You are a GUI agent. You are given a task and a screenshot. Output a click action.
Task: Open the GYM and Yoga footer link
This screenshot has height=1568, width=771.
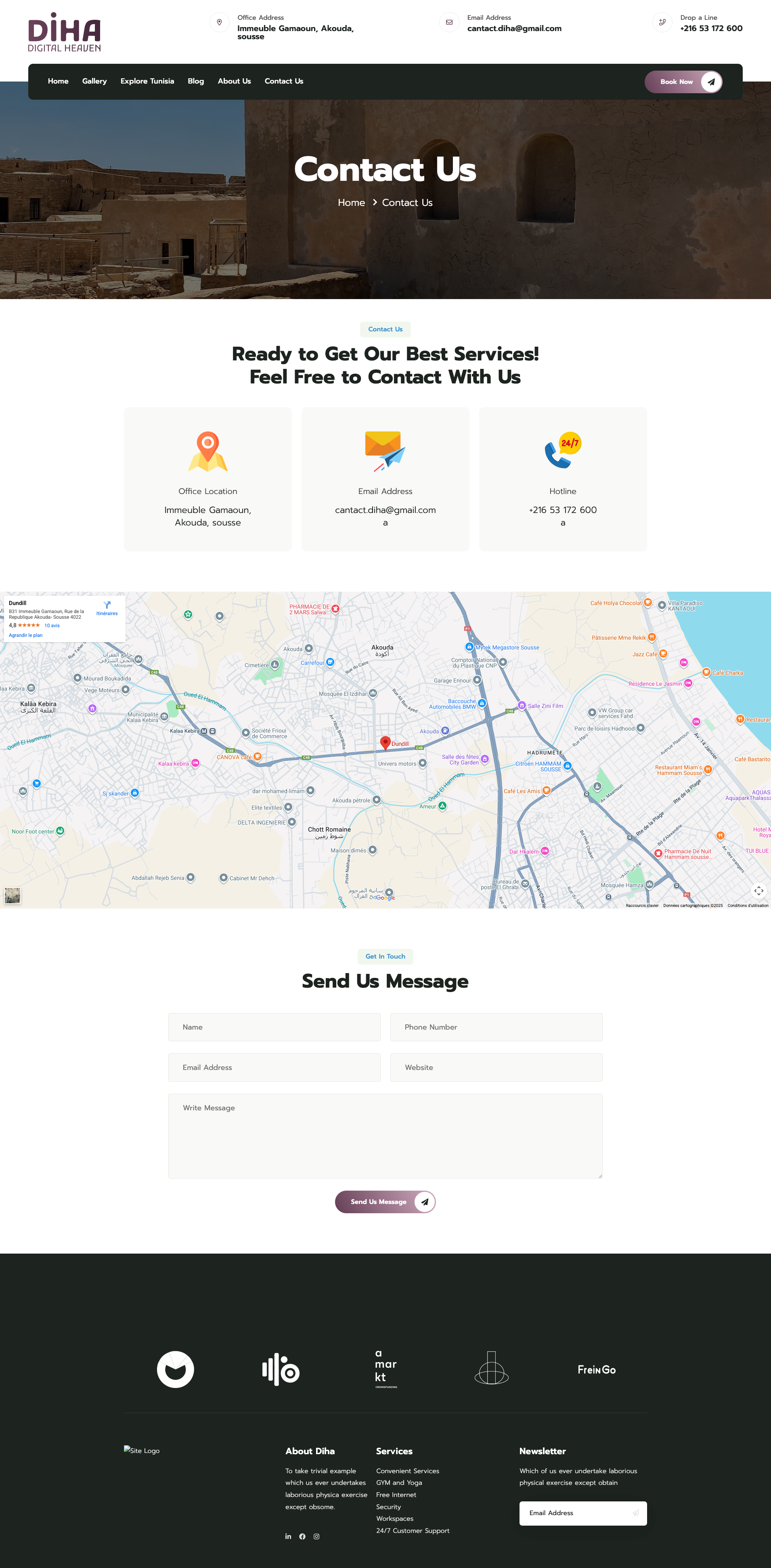pos(399,1482)
